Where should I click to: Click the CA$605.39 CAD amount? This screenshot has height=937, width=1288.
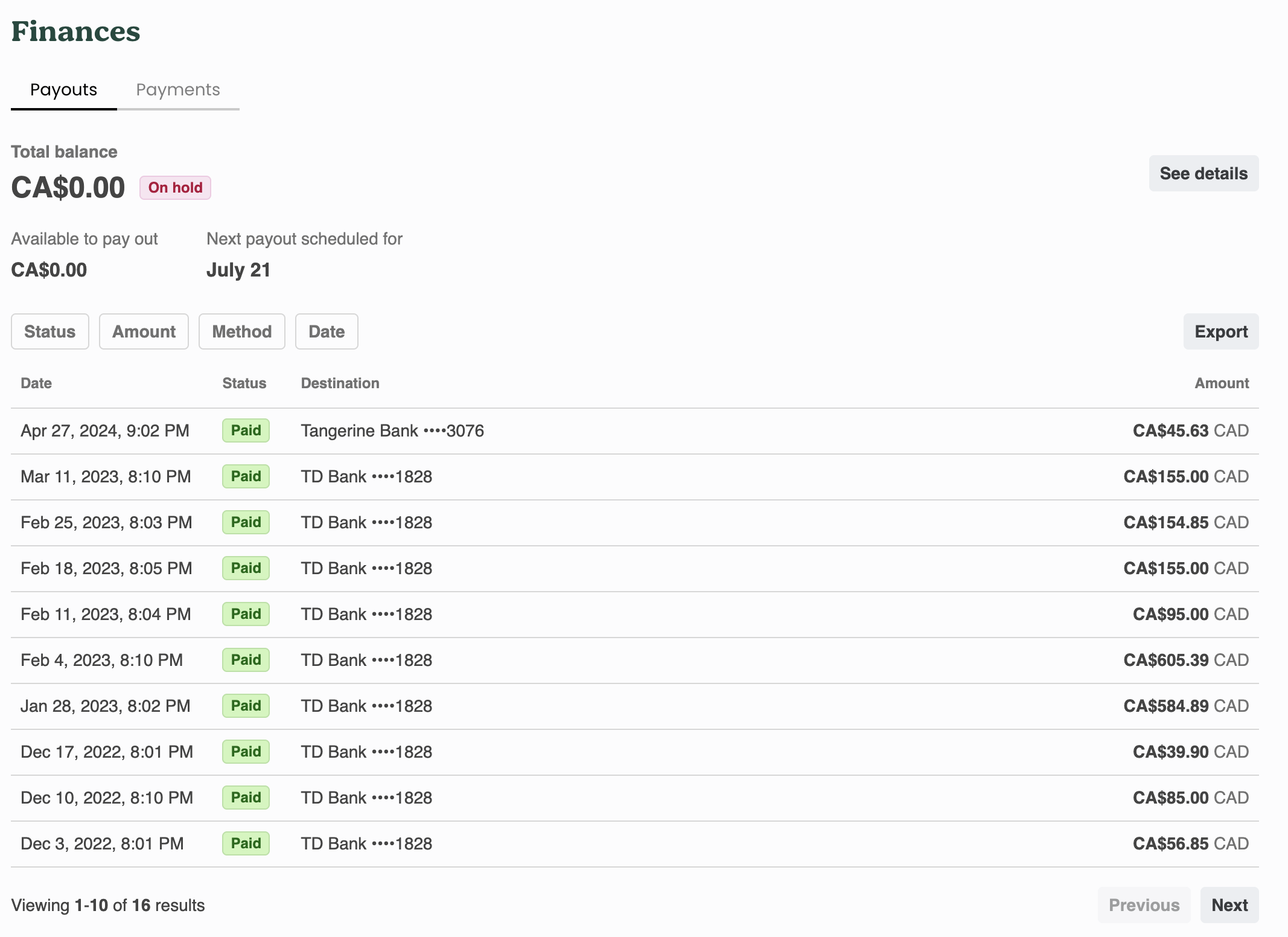click(x=1186, y=660)
